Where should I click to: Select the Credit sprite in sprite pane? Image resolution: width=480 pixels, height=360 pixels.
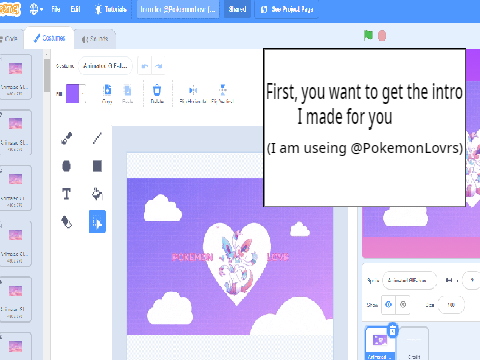[414, 344]
